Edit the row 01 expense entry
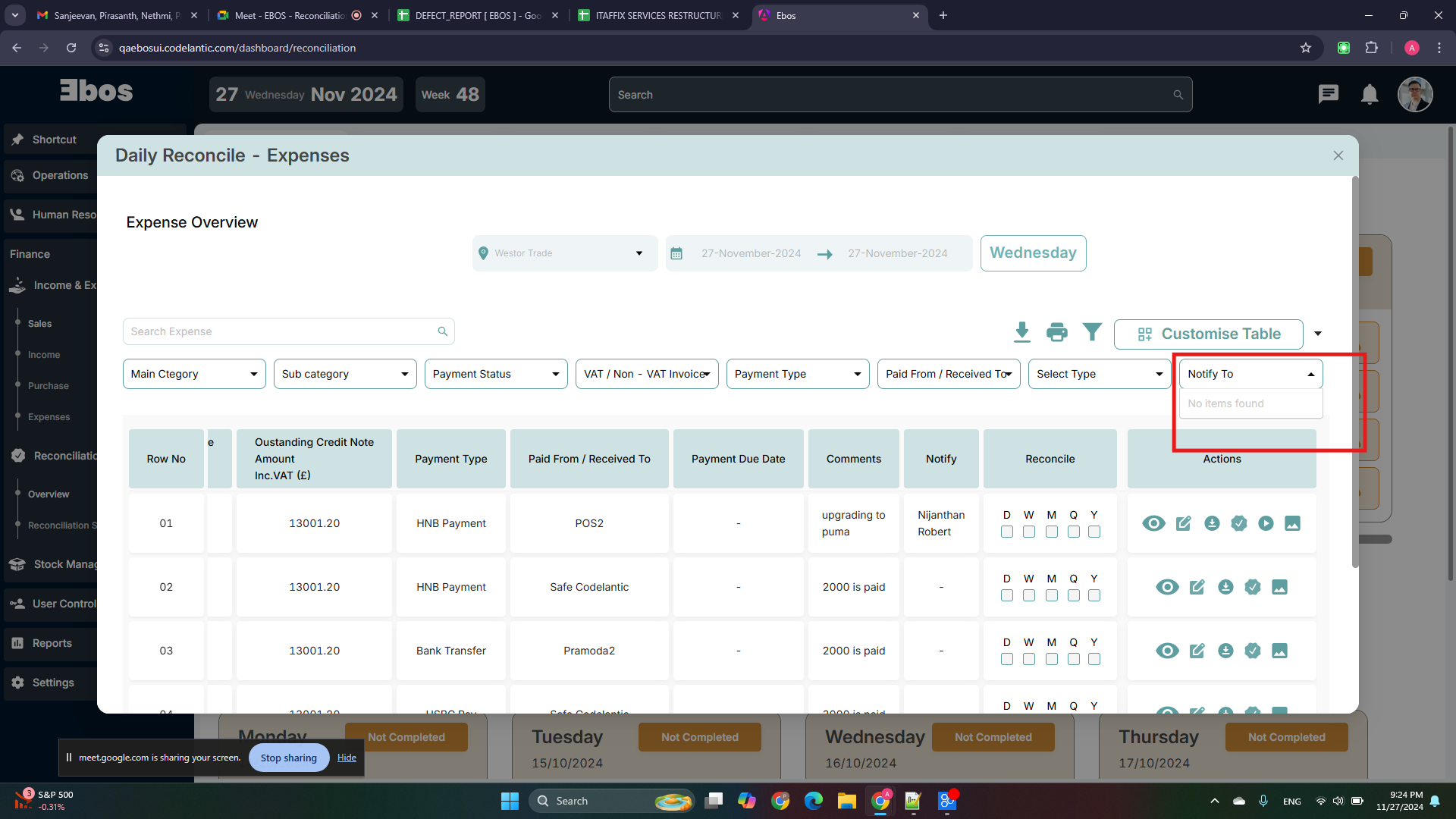Viewport: 1456px width, 819px height. point(1183,523)
